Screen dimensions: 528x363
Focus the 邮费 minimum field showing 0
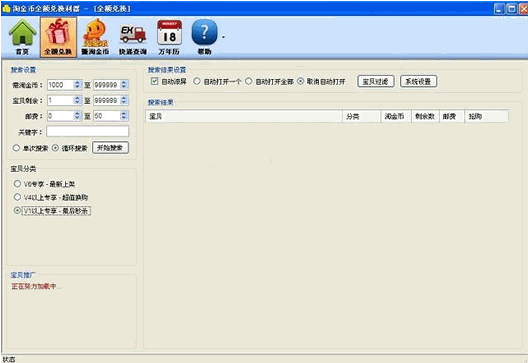tap(60, 116)
